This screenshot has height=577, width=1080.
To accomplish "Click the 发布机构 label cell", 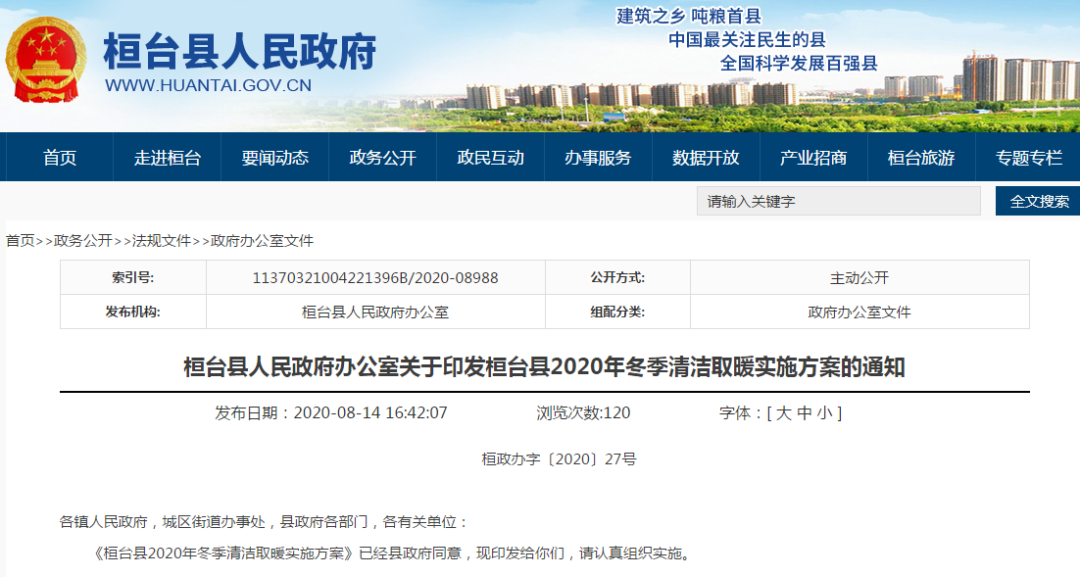I will tap(133, 312).
